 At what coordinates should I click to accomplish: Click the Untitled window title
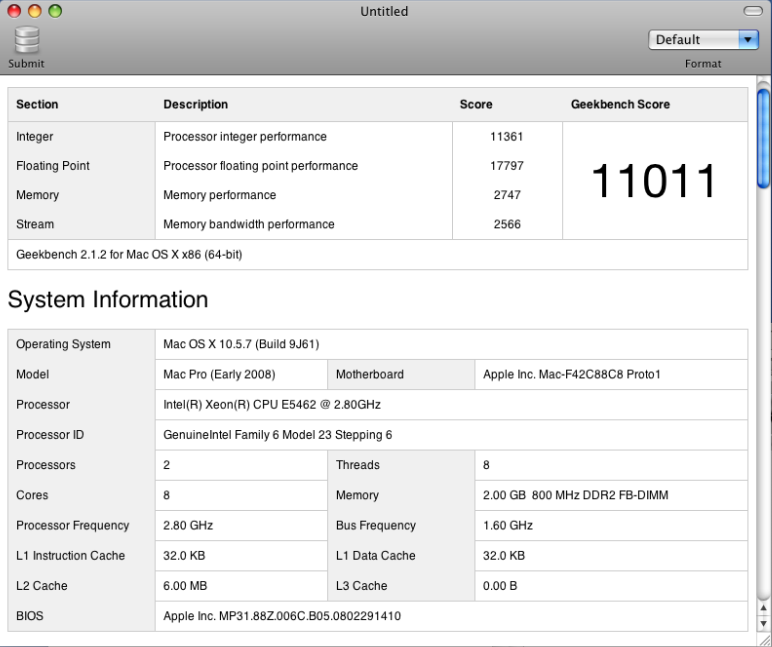point(384,11)
